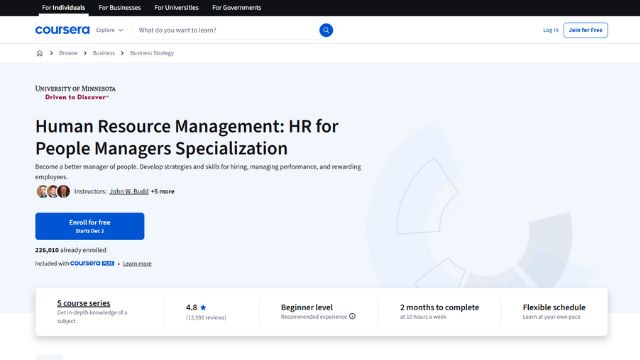The width and height of the screenshot is (640, 360).
Task: Open the 5 course series link
Action: click(84, 303)
